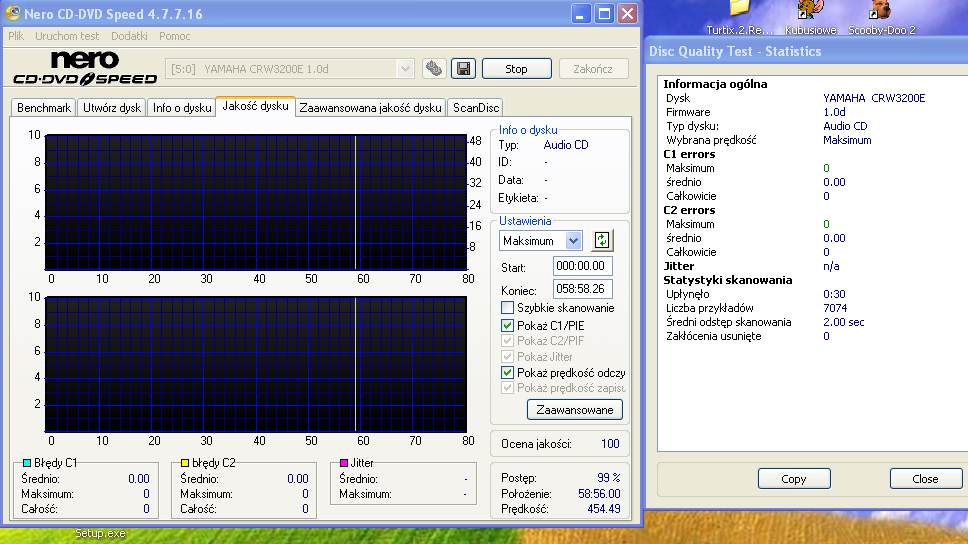Uncheck the Pokaż C1/PIE checkbox
Screen dimensions: 968x544
click(508, 325)
